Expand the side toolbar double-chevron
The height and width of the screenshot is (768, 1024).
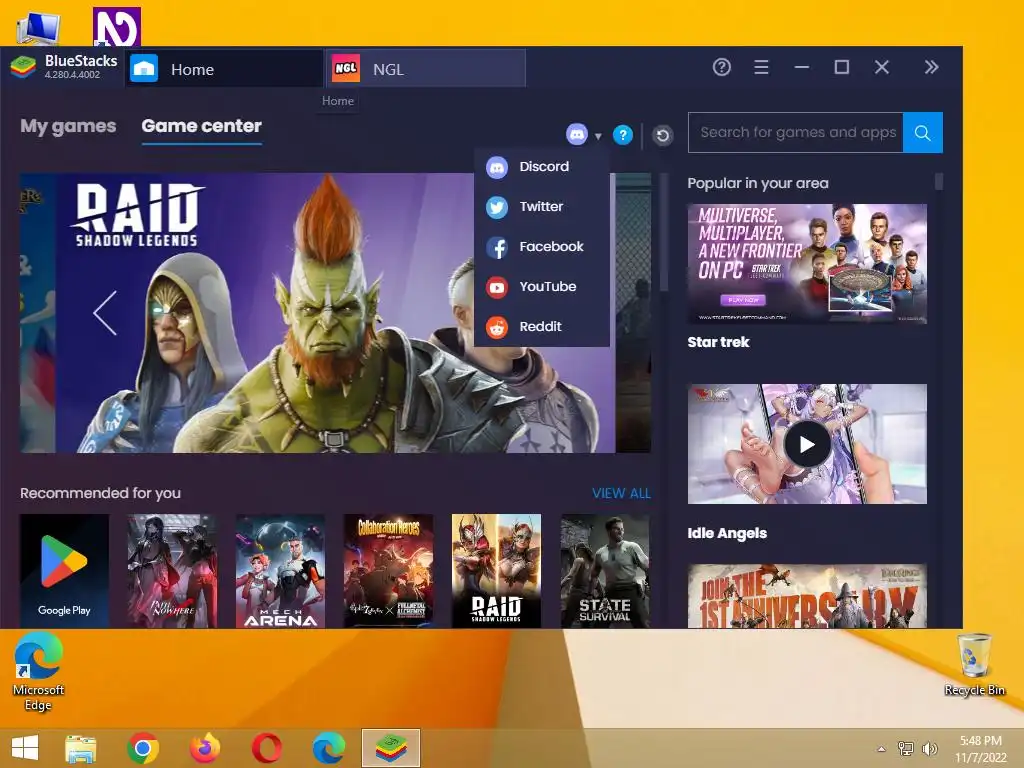pos(931,67)
